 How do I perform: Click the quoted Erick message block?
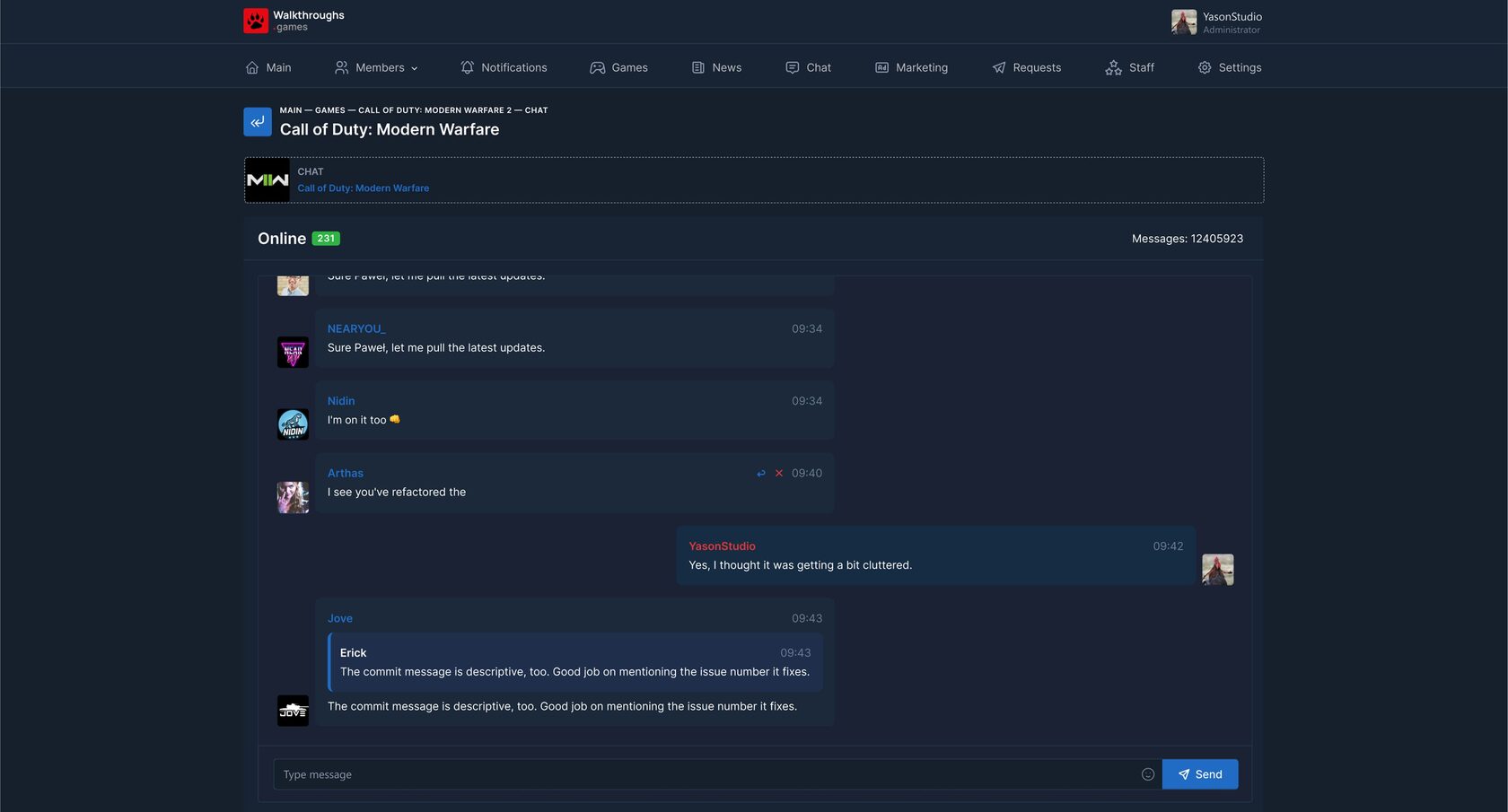575,662
